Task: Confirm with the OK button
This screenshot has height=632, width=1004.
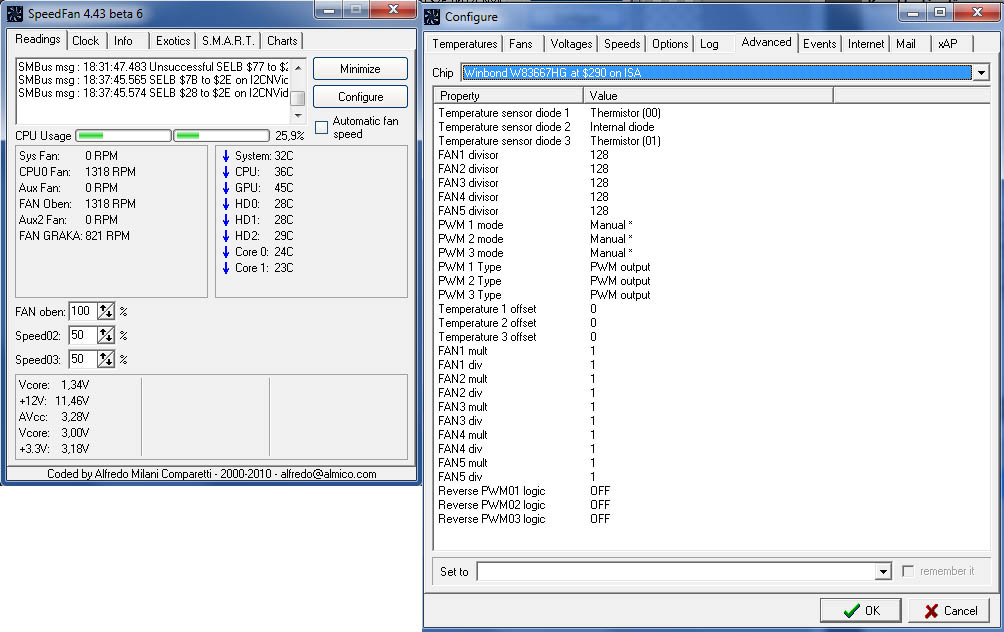Action: (861, 610)
